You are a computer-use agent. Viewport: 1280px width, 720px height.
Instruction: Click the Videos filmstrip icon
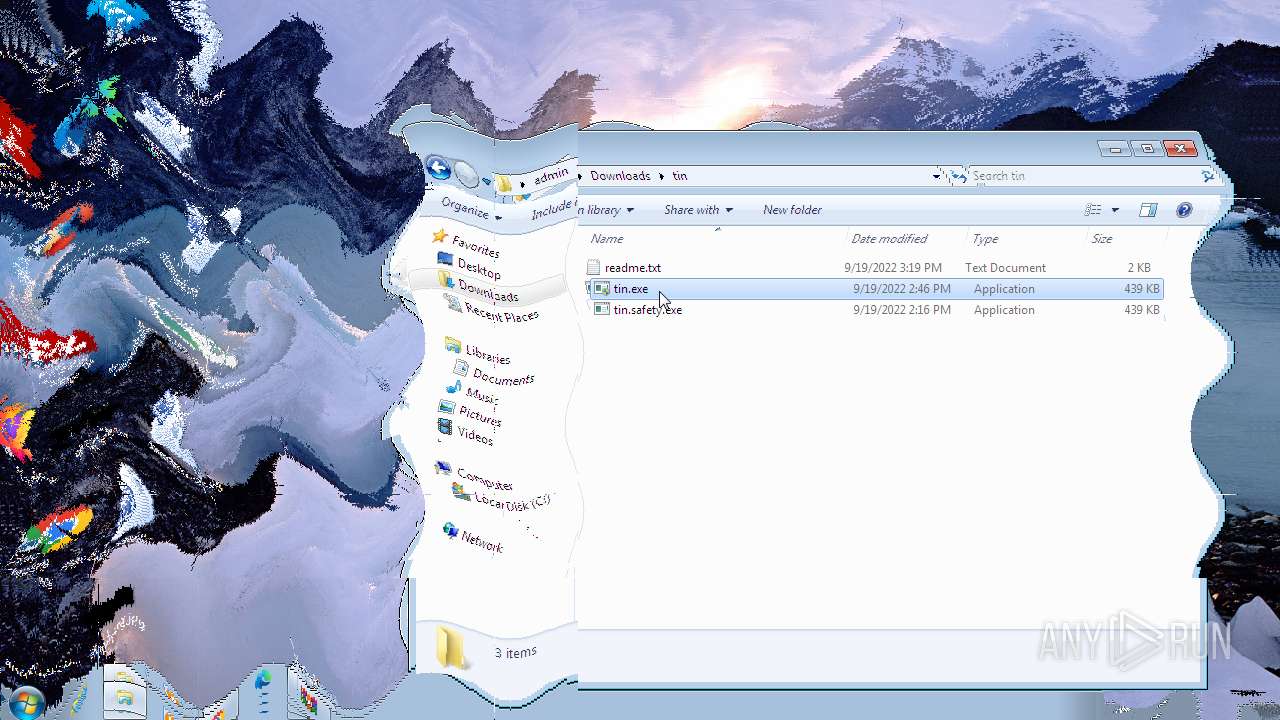[445, 428]
